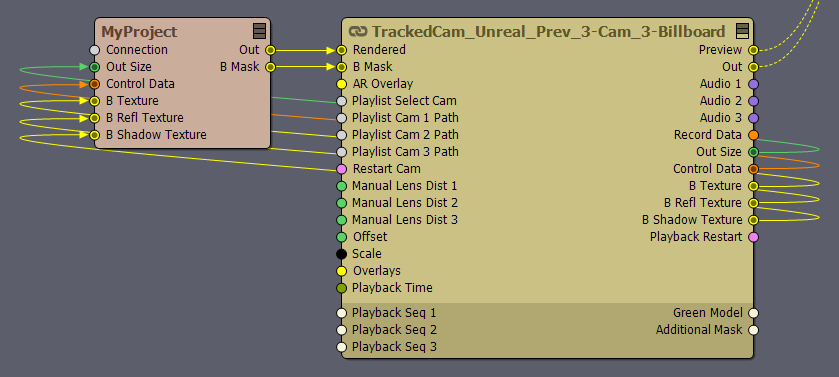This screenshot has width=839, height=377.
Task: Select the Overlays input pin
Action: (341, 271)
